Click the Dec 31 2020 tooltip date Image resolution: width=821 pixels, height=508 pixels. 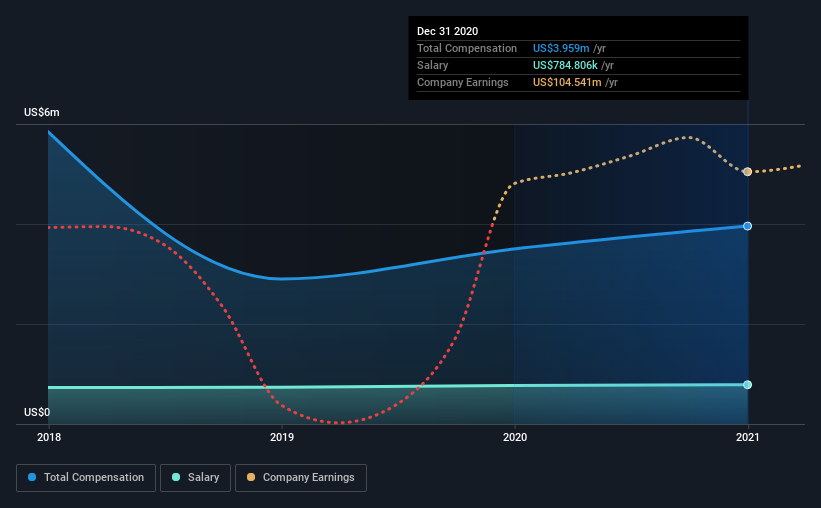click(x=447, y=31)
